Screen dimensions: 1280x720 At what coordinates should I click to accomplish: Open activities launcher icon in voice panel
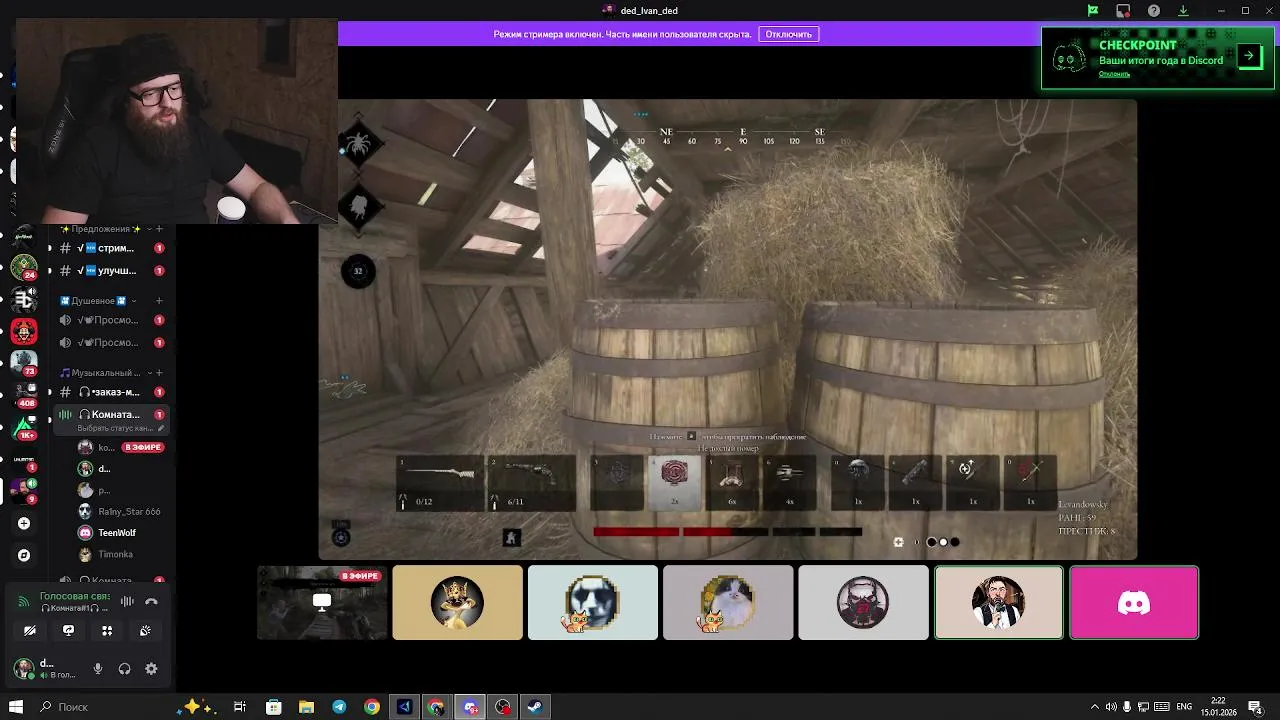[107, 631]
